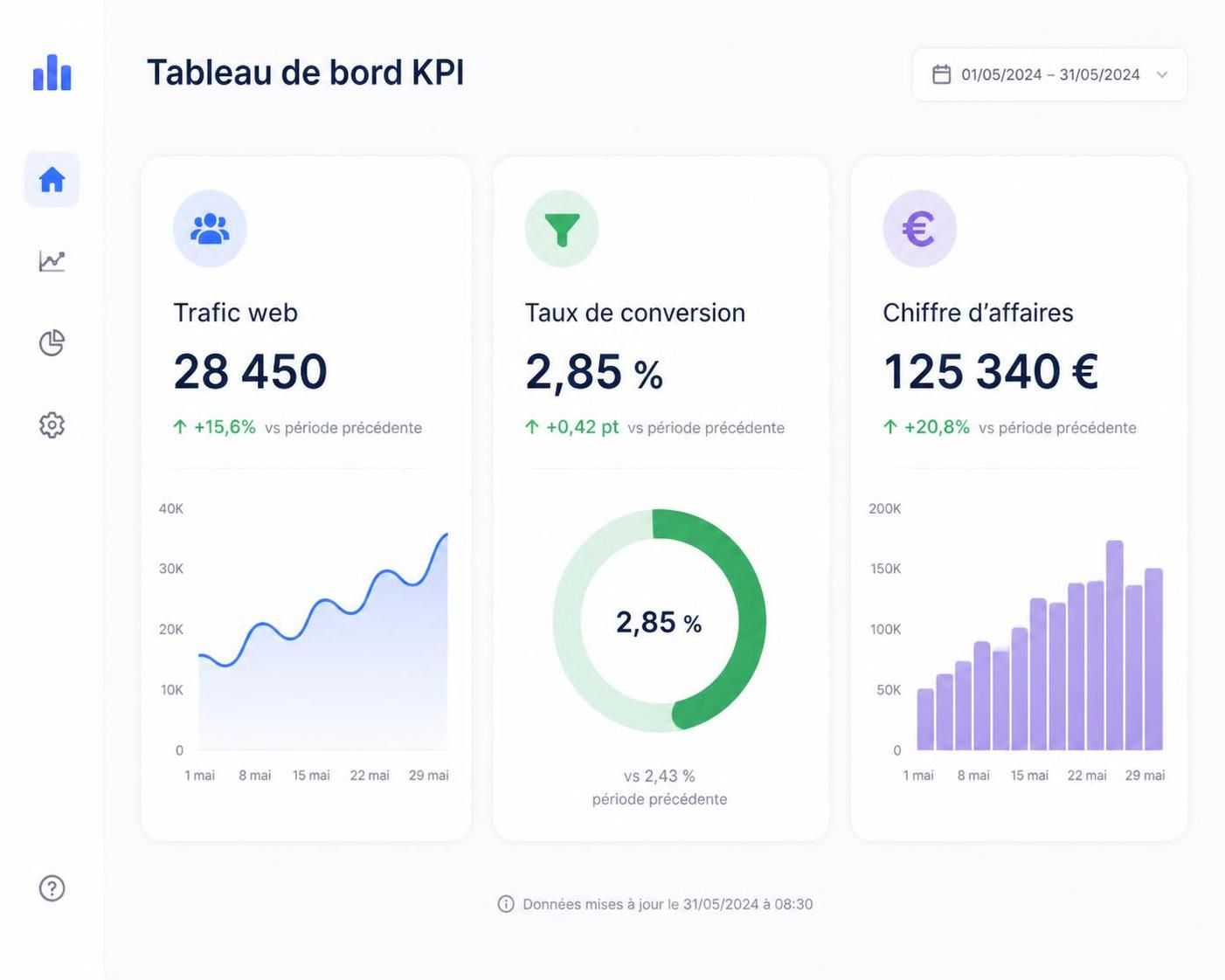Click the Données mises à jour timestamp text

click(668, 904)
